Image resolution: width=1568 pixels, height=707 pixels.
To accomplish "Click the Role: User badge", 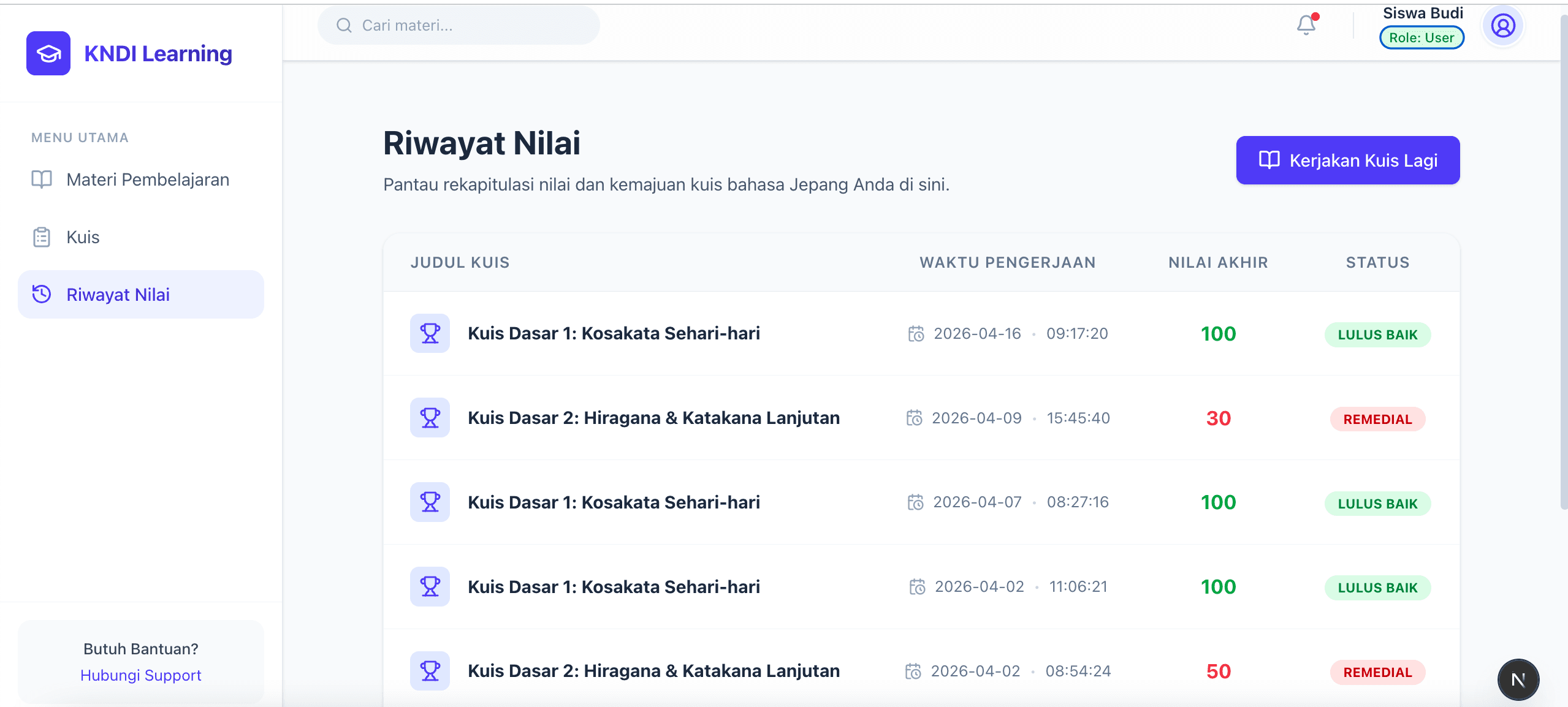I will pos(1421,37).
